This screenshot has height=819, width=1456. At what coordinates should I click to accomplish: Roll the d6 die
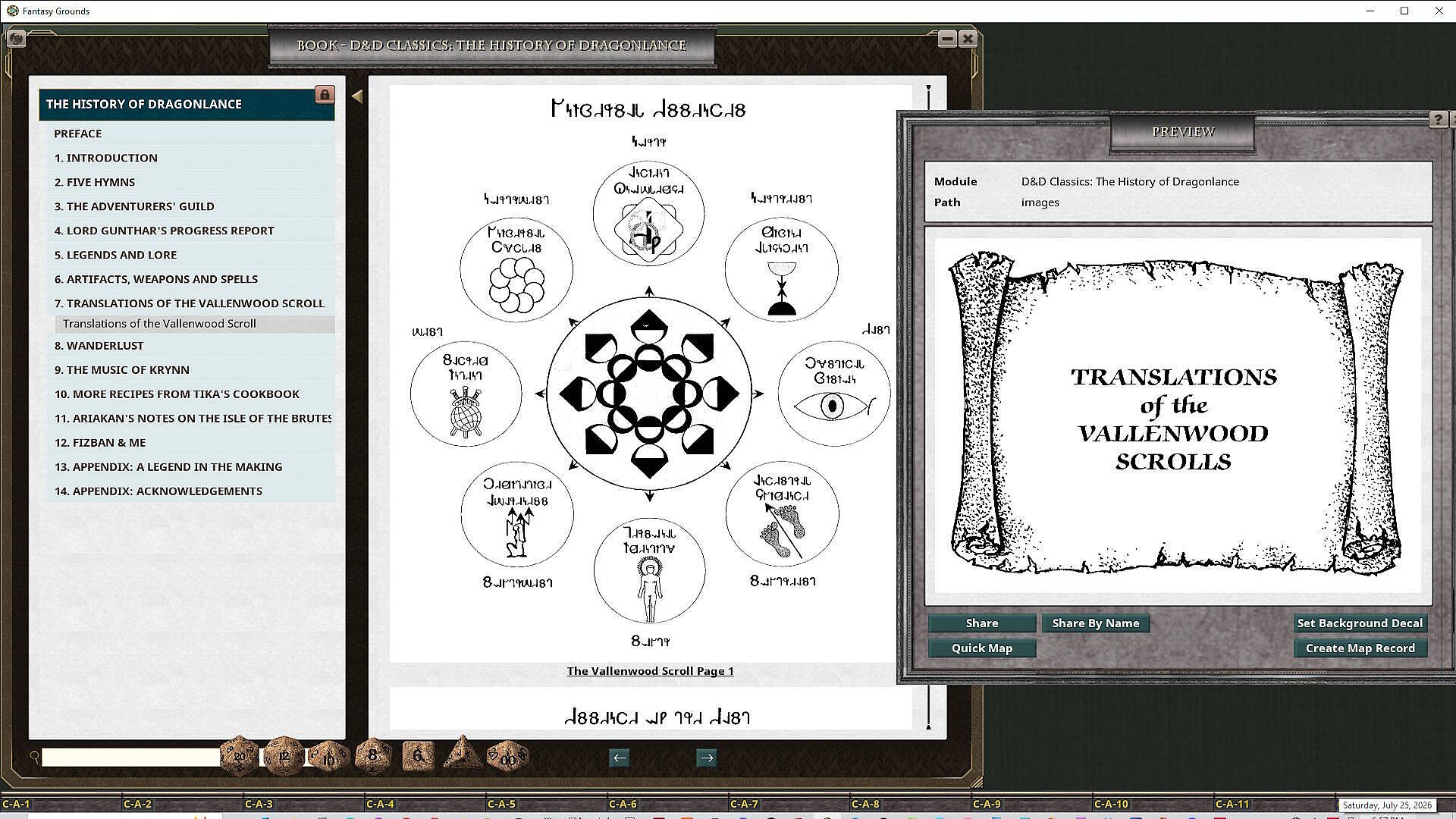(x=418, y=755)
